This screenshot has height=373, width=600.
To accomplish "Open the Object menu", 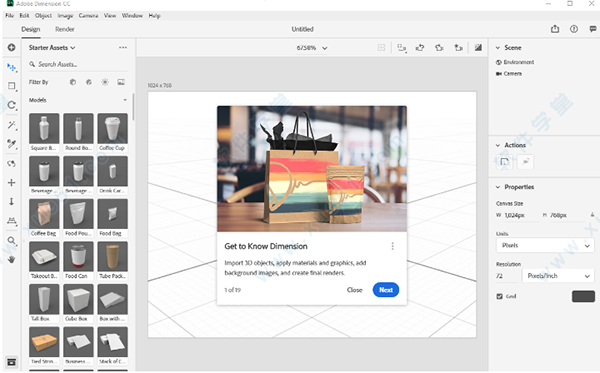I will tap(43, 16).
